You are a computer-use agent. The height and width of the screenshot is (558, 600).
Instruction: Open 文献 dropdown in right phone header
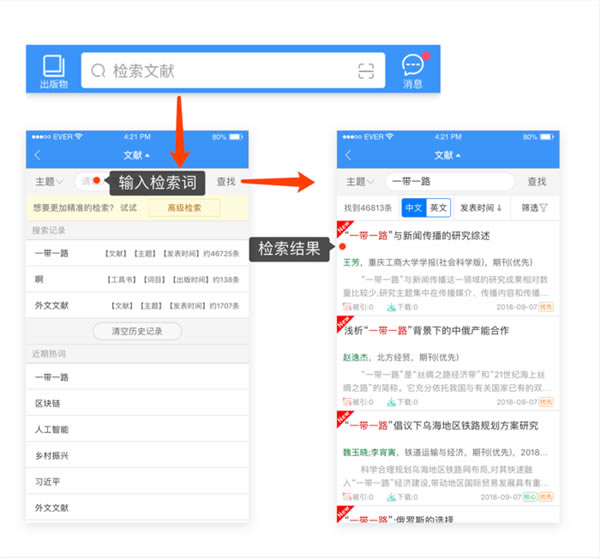[447, 155]
